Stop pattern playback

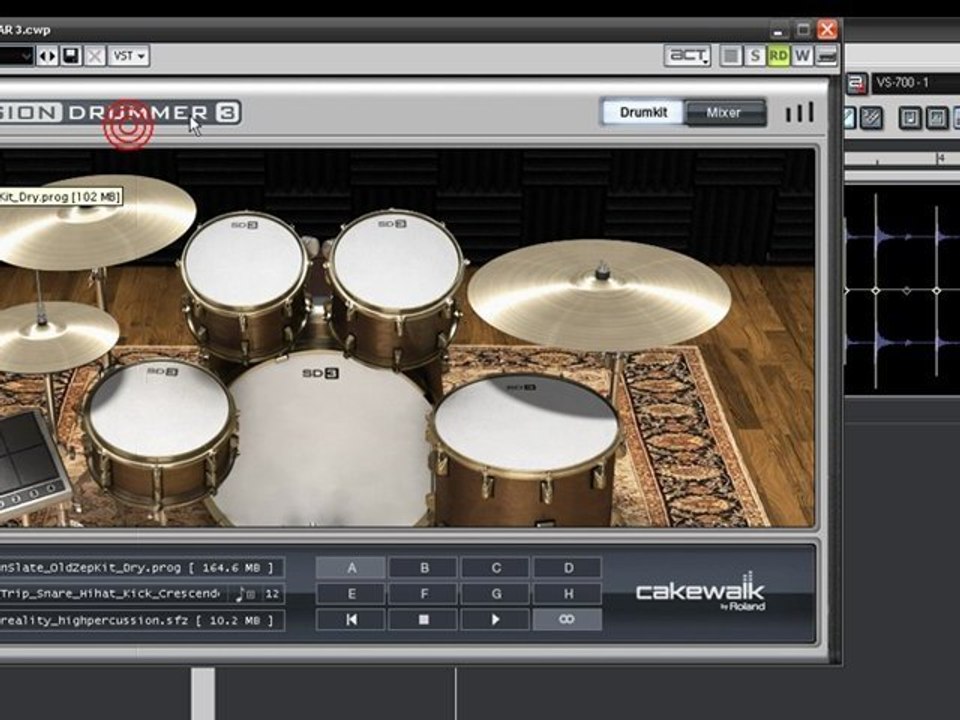424,620
